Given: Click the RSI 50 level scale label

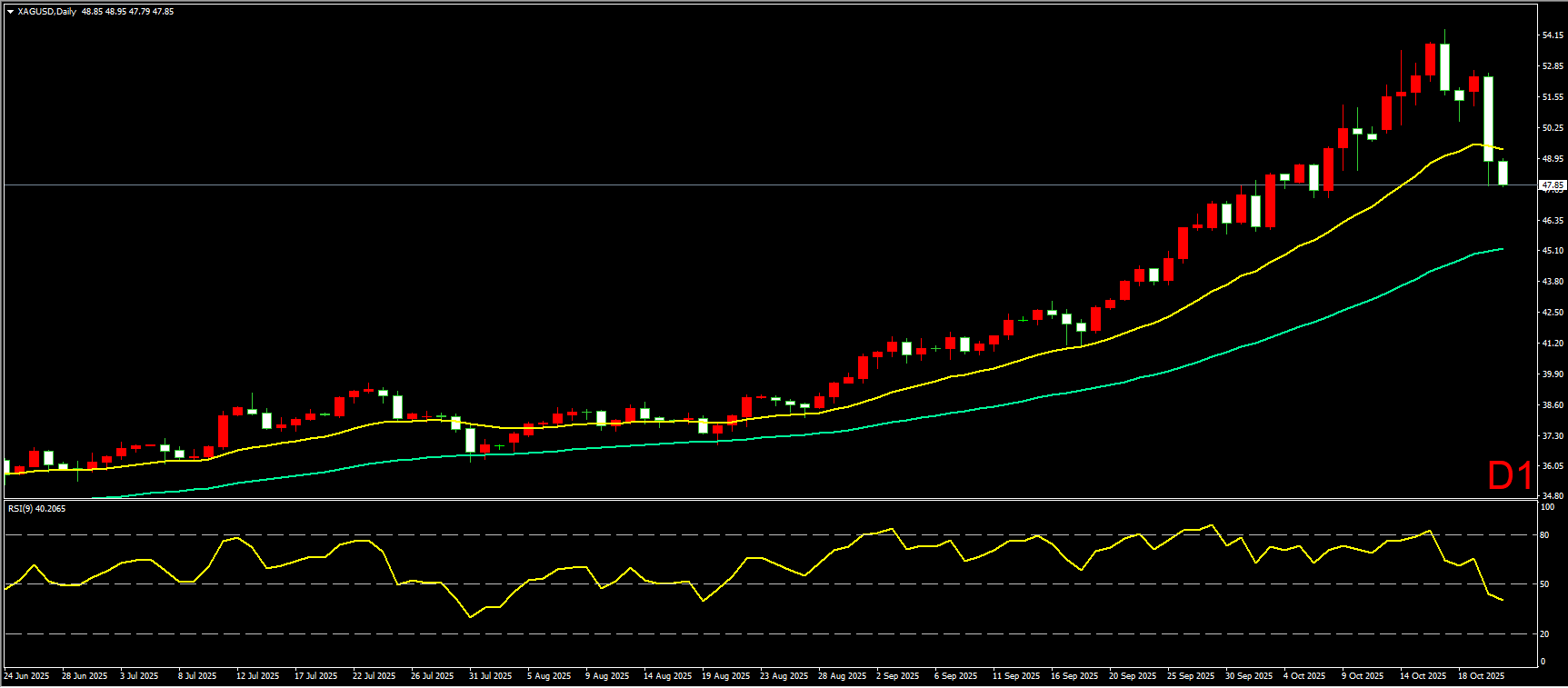Looking at the screenshot, I should [x=1544, y=584].
